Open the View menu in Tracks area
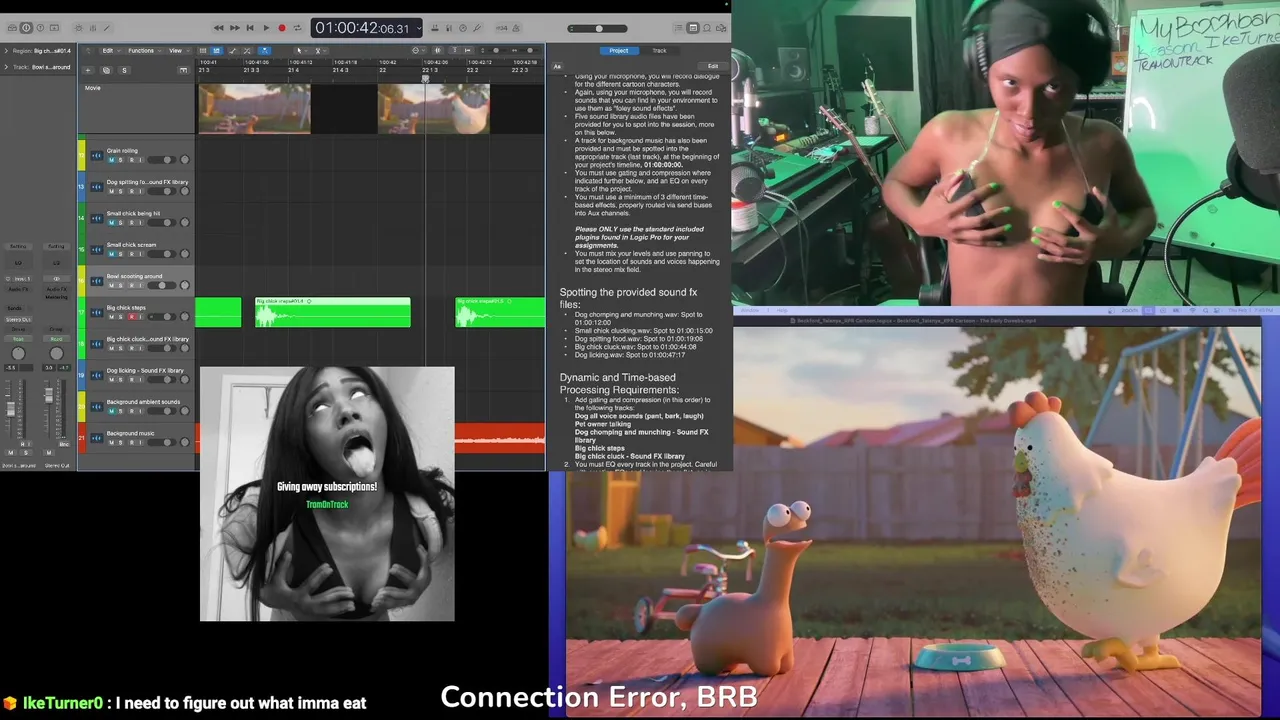The height and width of the screenshot is (720, 1280). click(x=177, y=51)
